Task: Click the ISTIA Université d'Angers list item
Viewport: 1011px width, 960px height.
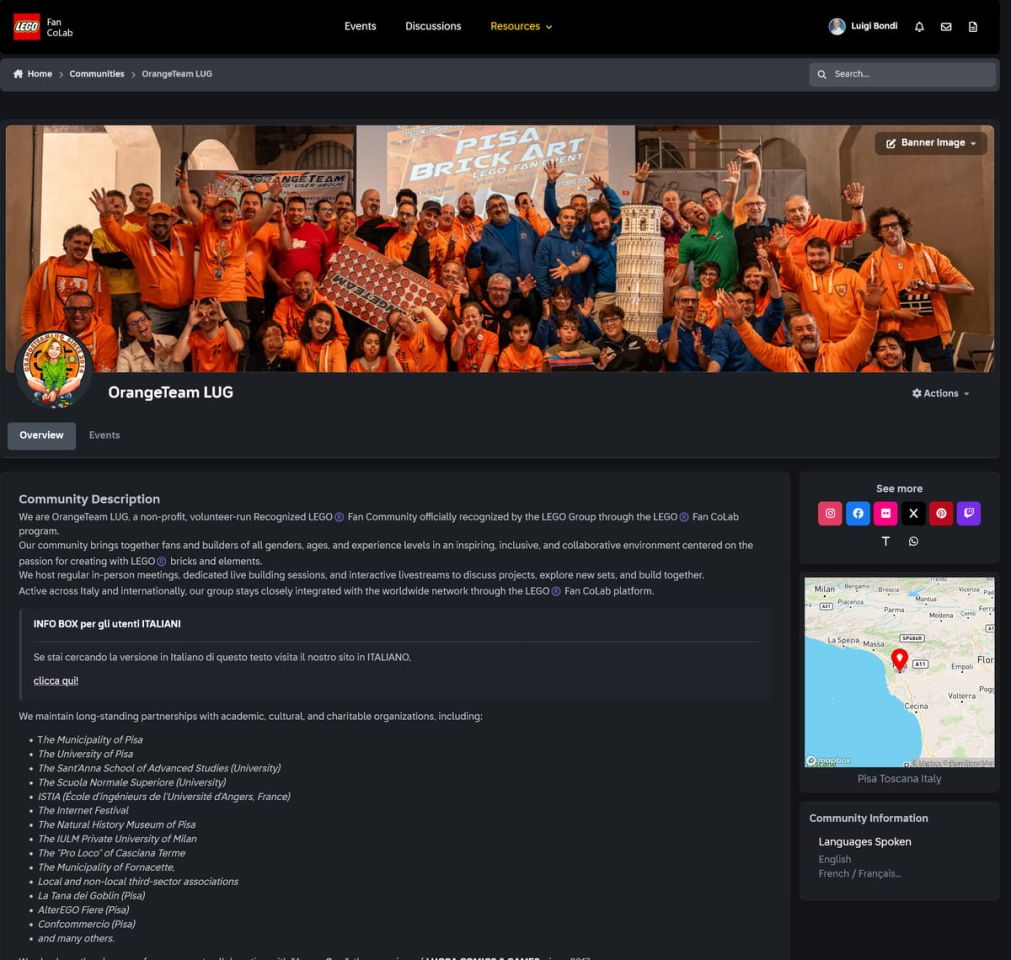Action: click(164, 796)
